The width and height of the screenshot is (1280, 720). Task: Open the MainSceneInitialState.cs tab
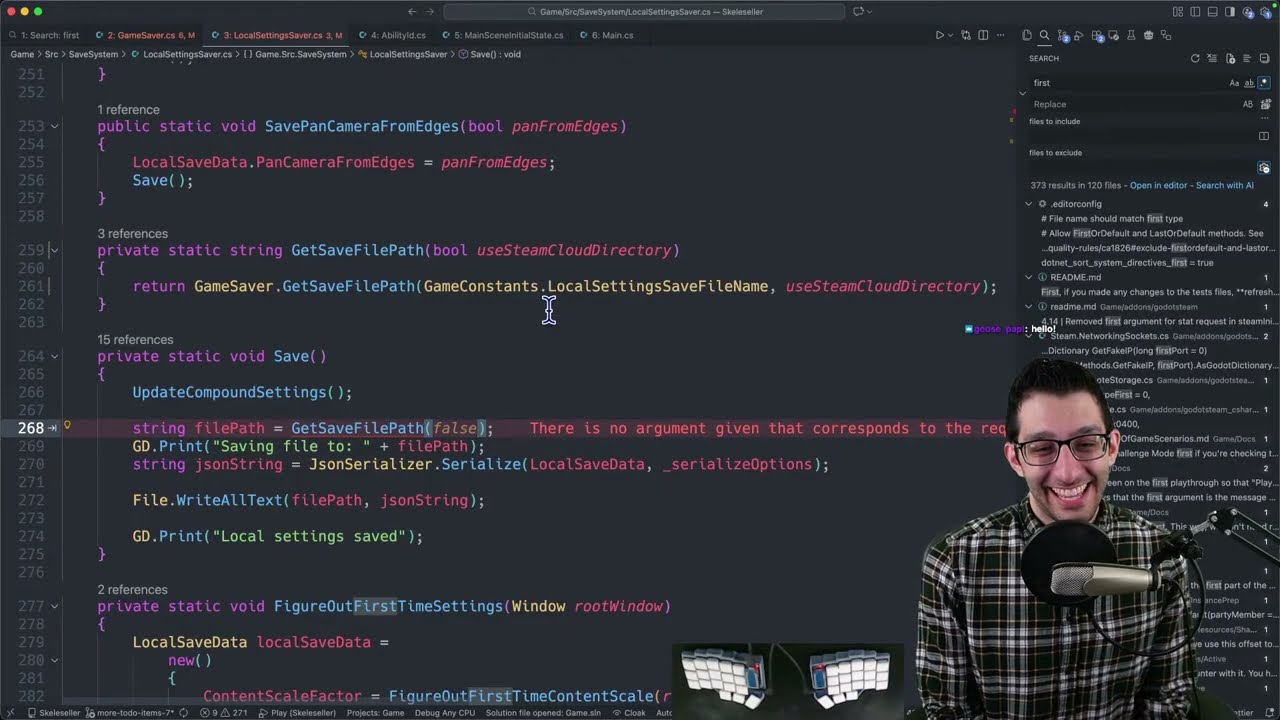pyautogui.click(x=509, y=35)
